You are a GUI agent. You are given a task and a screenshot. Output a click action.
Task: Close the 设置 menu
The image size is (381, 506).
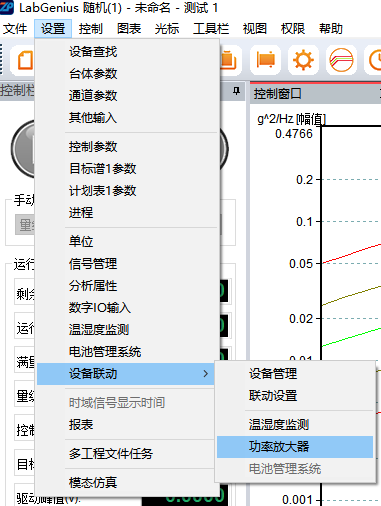point(53,29)
